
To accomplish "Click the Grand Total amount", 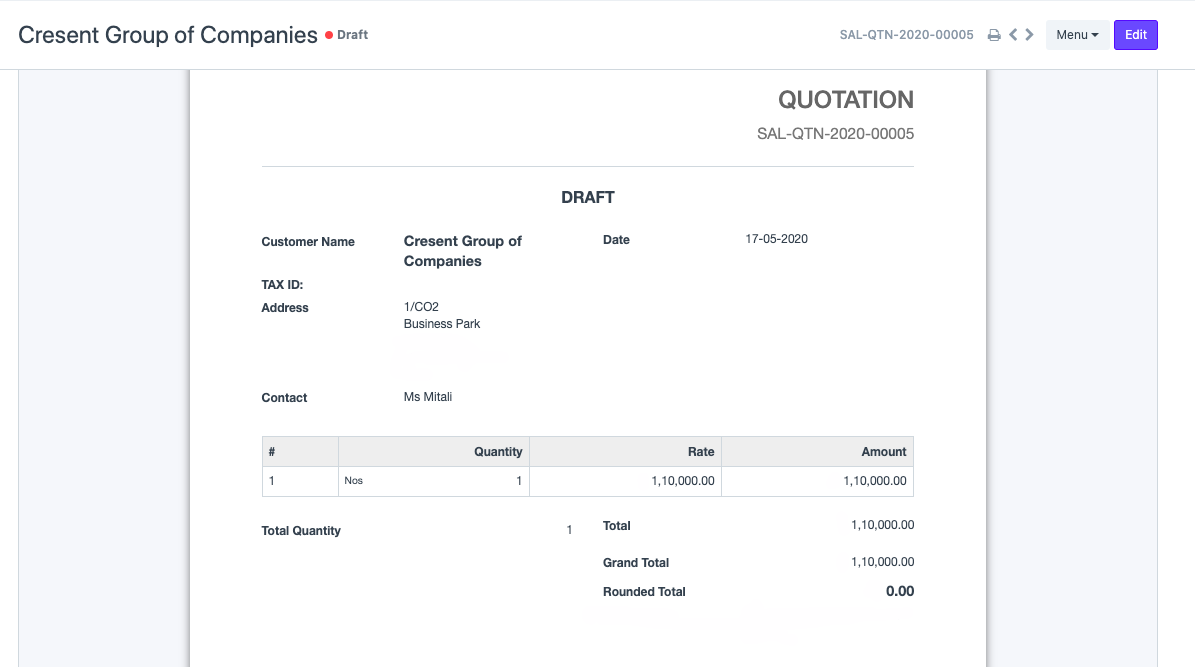I will 882,562.
